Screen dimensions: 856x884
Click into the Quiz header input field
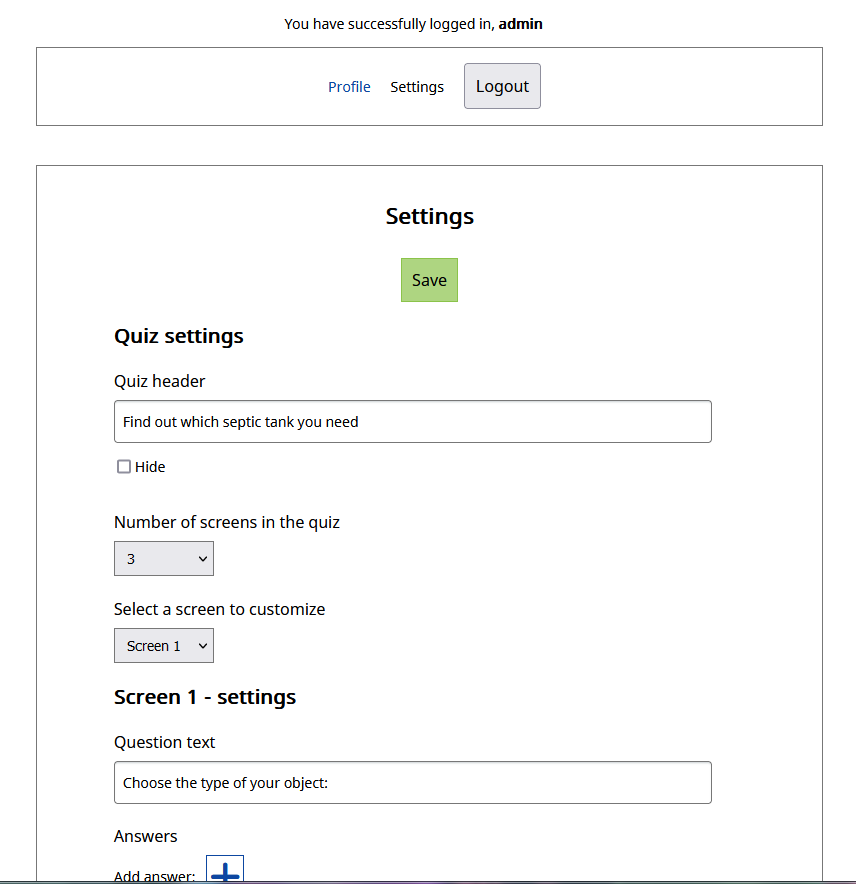tap(412, 422)
